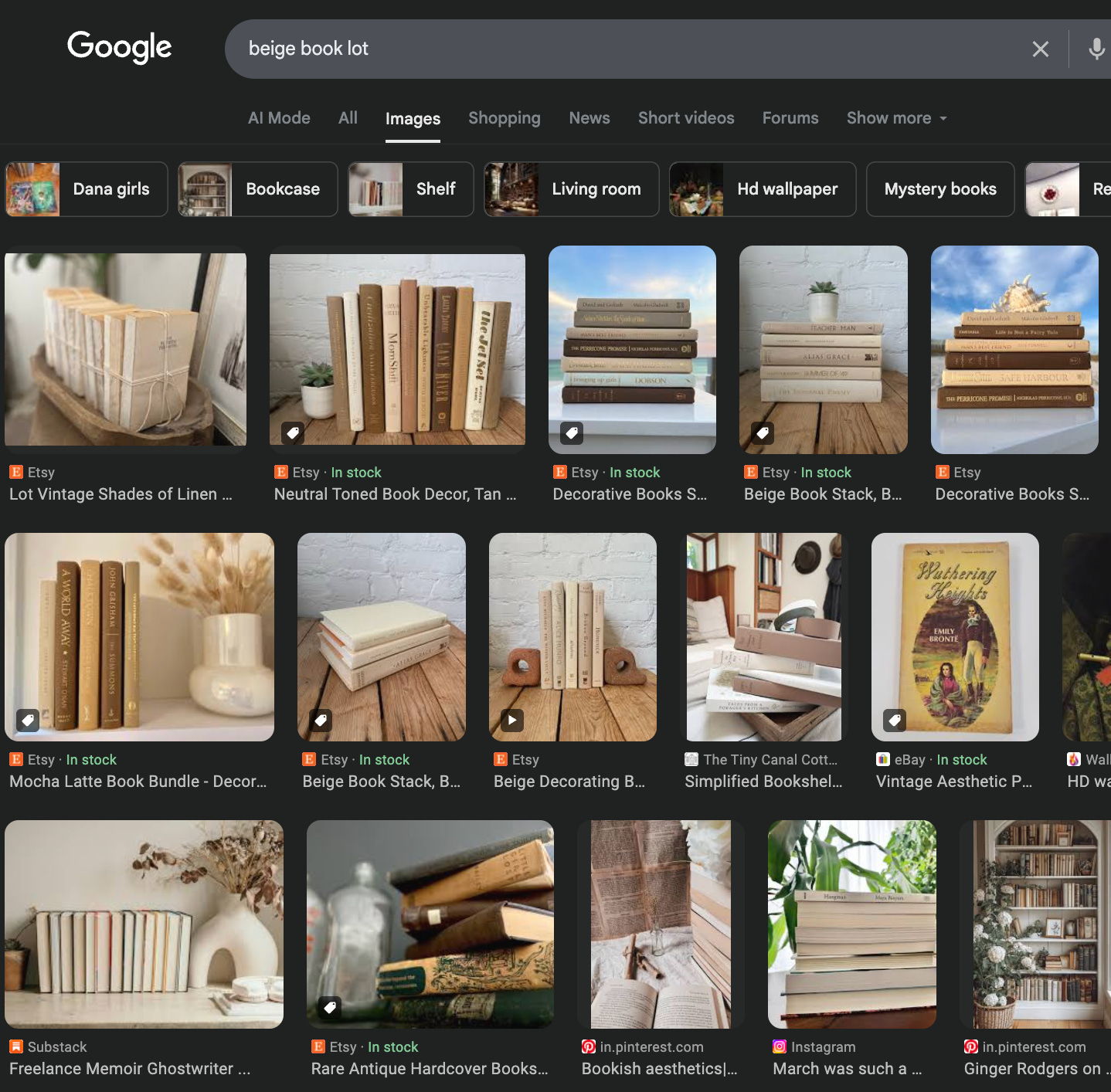The image size is (1111, 1092).
Task: Click 'Vintage Aesthetic P...' eBay title
Action: pyautogui.click(x=953, y=782)
